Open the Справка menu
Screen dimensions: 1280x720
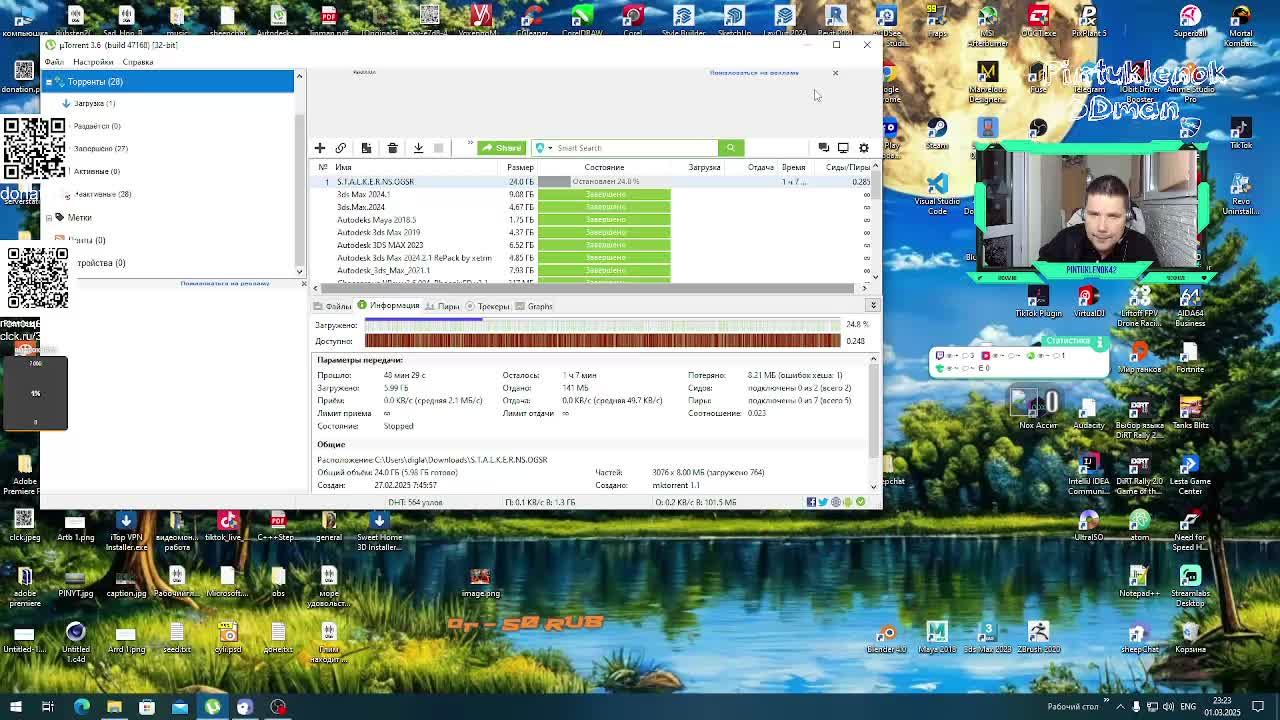click(138, 62)
